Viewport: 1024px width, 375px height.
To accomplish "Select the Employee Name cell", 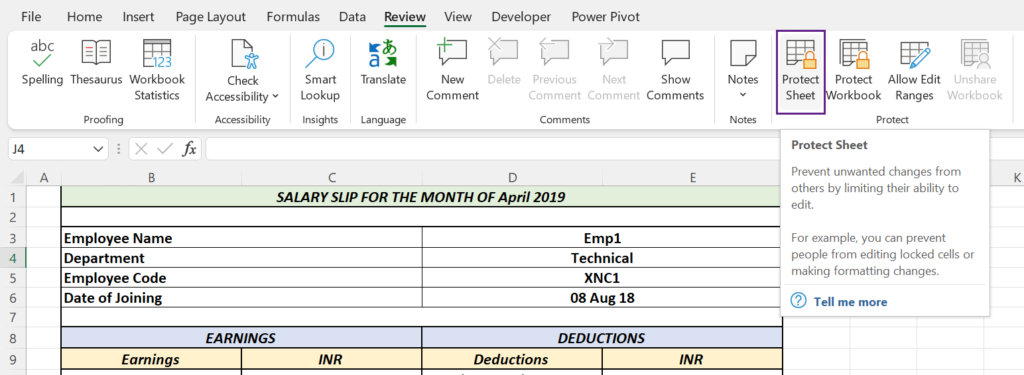I will [242, 238].
